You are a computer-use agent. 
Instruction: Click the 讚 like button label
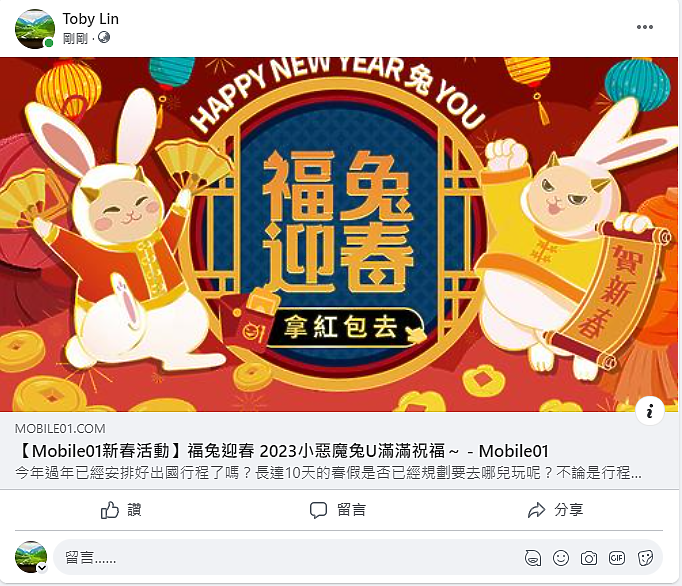(x=134, y=510)
